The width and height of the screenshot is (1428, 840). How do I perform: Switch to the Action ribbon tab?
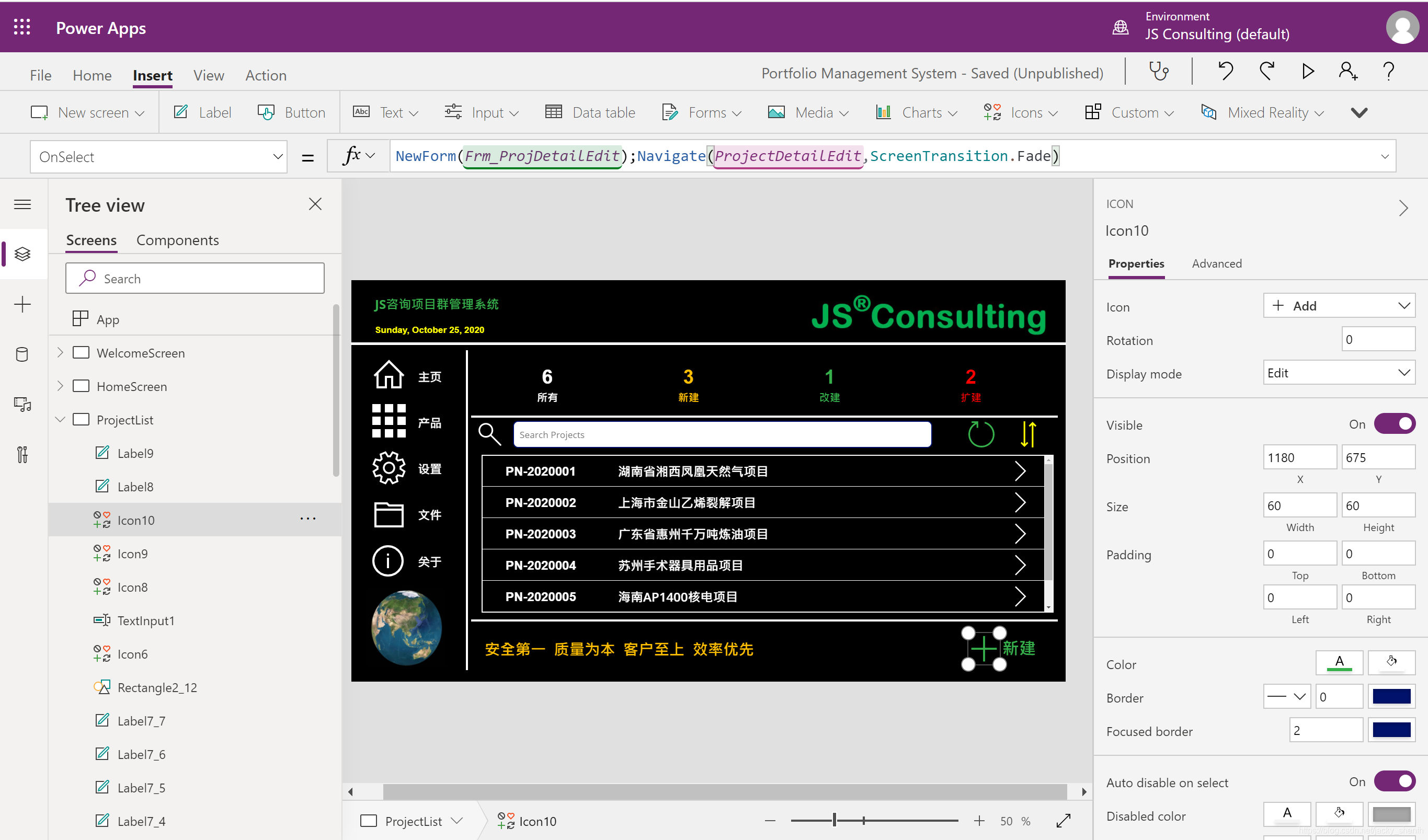(266, 75)
